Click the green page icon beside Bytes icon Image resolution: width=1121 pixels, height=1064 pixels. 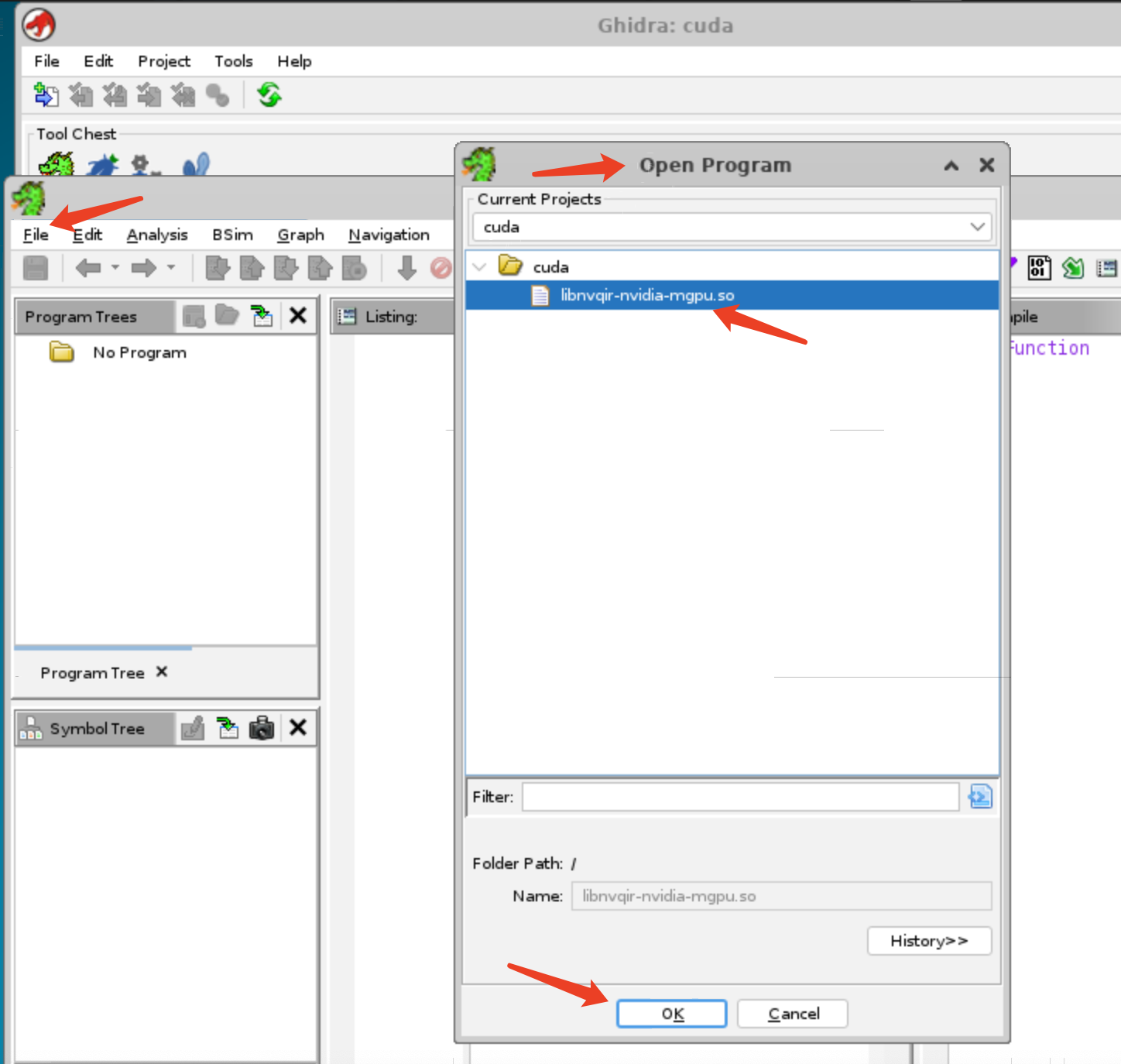(1073, 268)
